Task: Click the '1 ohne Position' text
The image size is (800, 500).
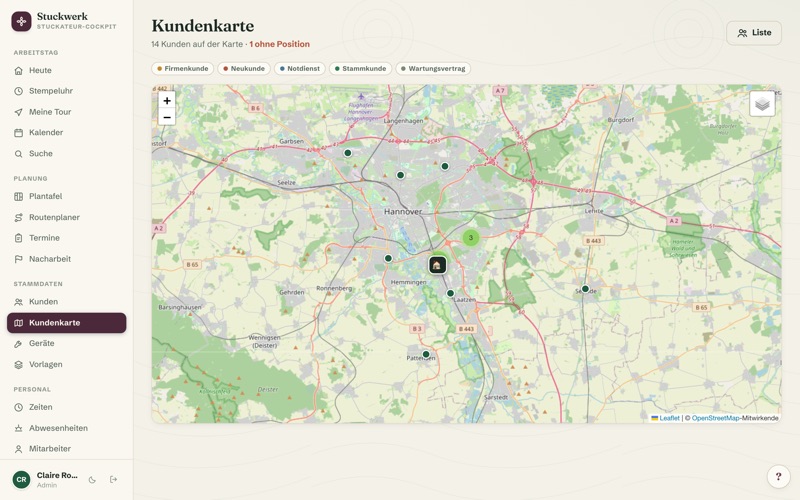Action: (x=280, y=44)
